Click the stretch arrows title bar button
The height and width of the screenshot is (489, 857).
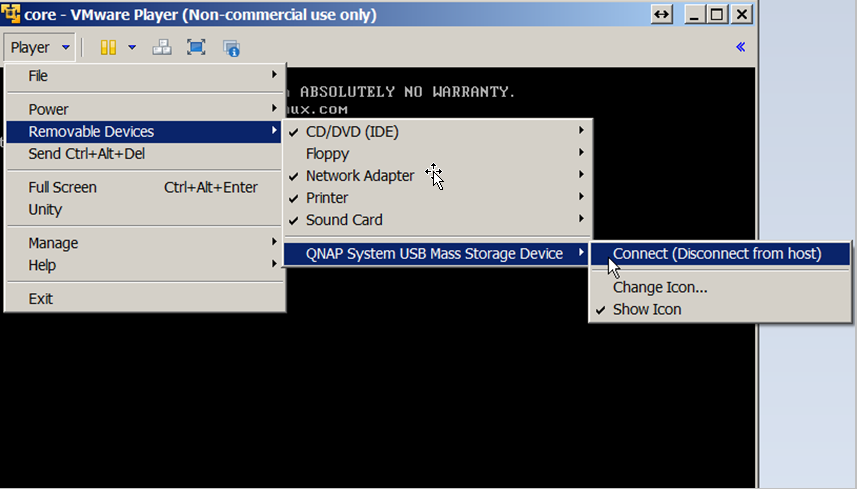click(x=662, y=14)
